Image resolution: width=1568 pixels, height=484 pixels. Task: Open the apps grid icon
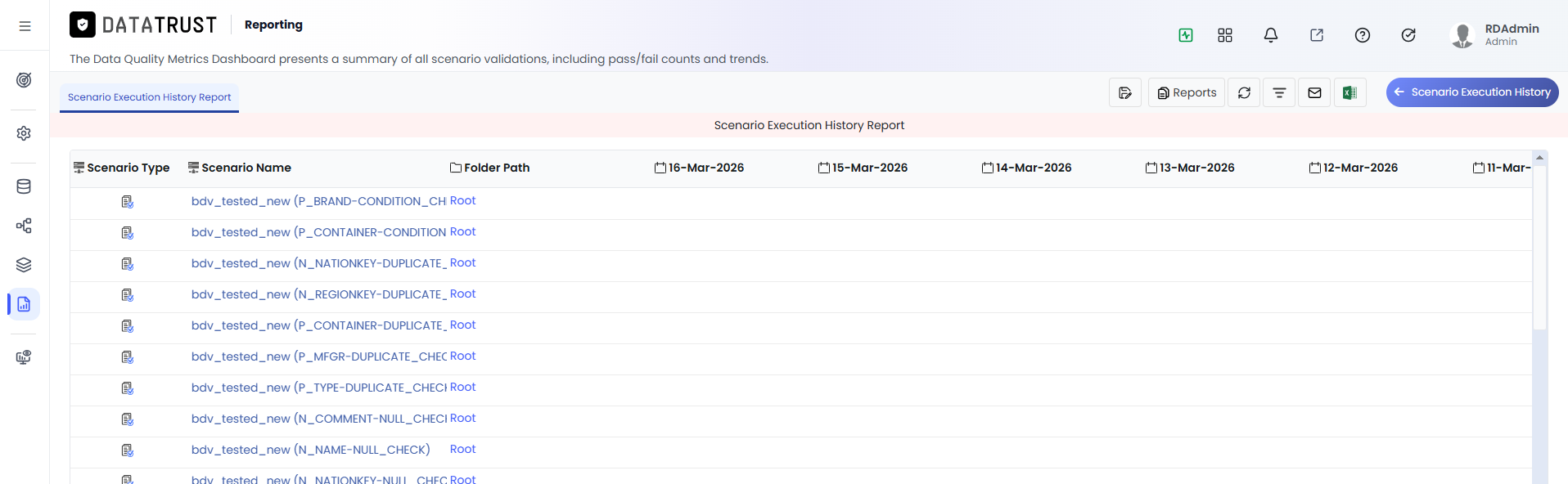click(1225, 35)
